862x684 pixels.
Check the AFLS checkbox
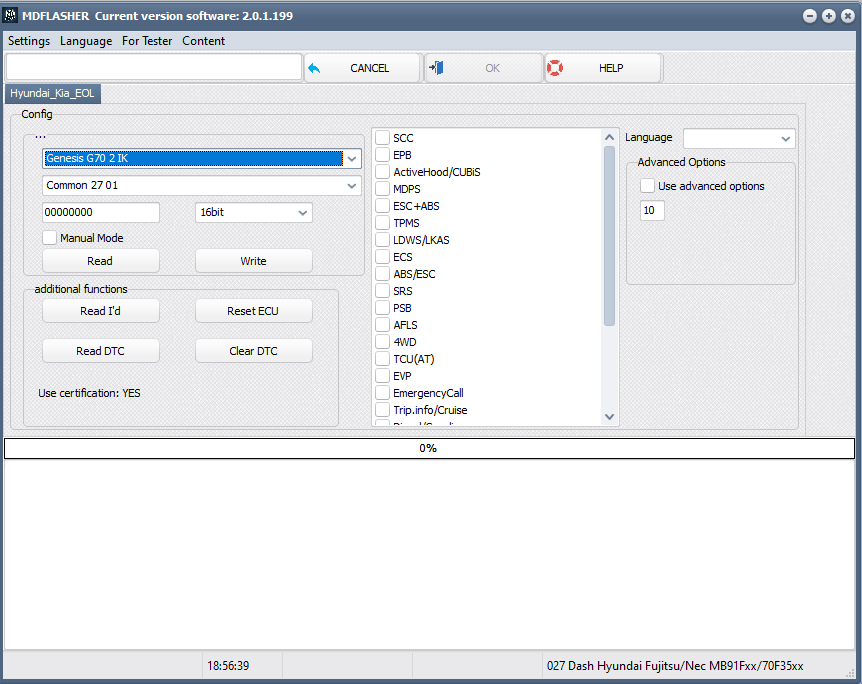coord(383,325)
